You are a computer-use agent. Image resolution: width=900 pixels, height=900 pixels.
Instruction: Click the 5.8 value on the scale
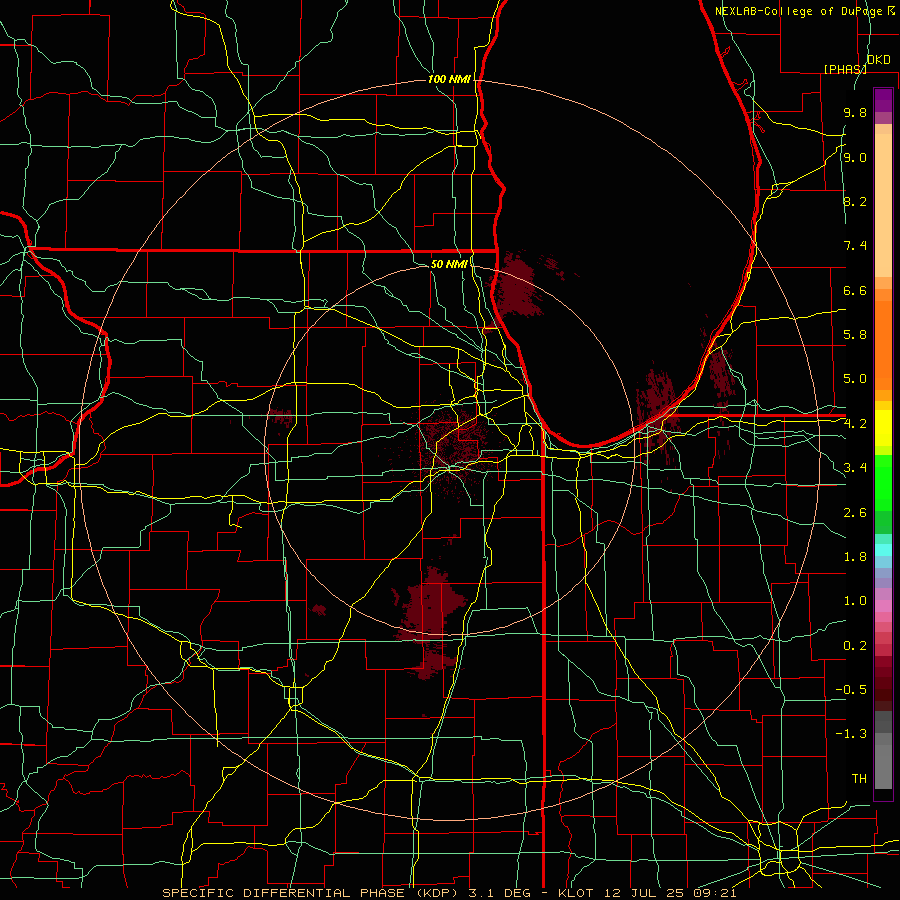coord(855,335)
